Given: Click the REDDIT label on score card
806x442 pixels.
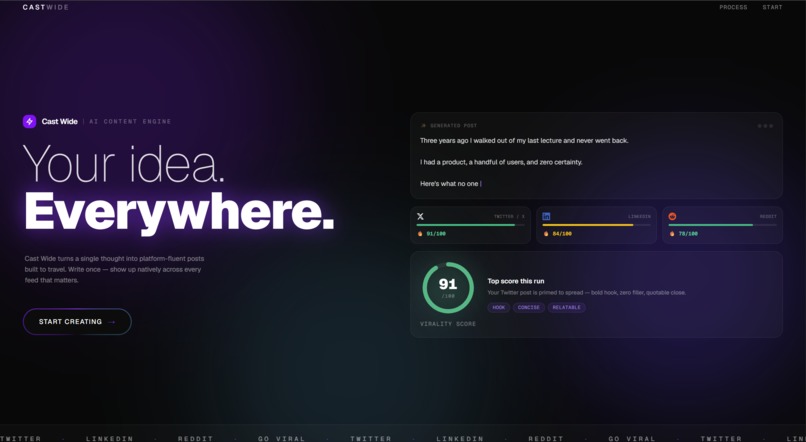Looking at the screenshot, I should (768, 217).
